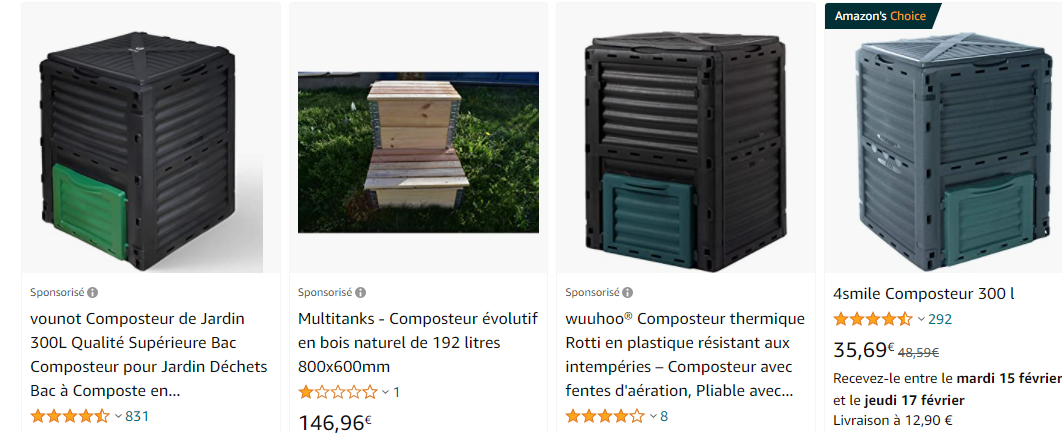Image resolution: width=1062 pixels, height=433 pixels.
Task: Click info icon beside vounot Sponsorisé label
Action: click(x=93, y=293)
